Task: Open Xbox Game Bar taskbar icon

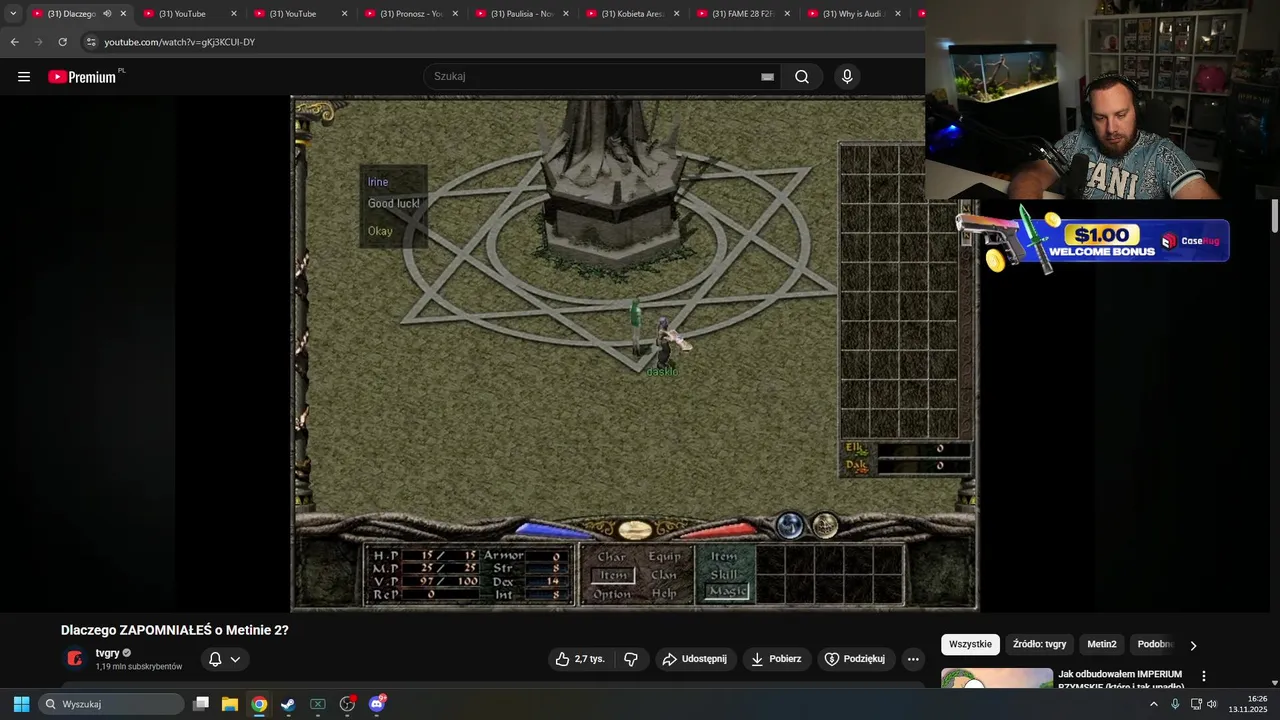Action: click(318, 704)
